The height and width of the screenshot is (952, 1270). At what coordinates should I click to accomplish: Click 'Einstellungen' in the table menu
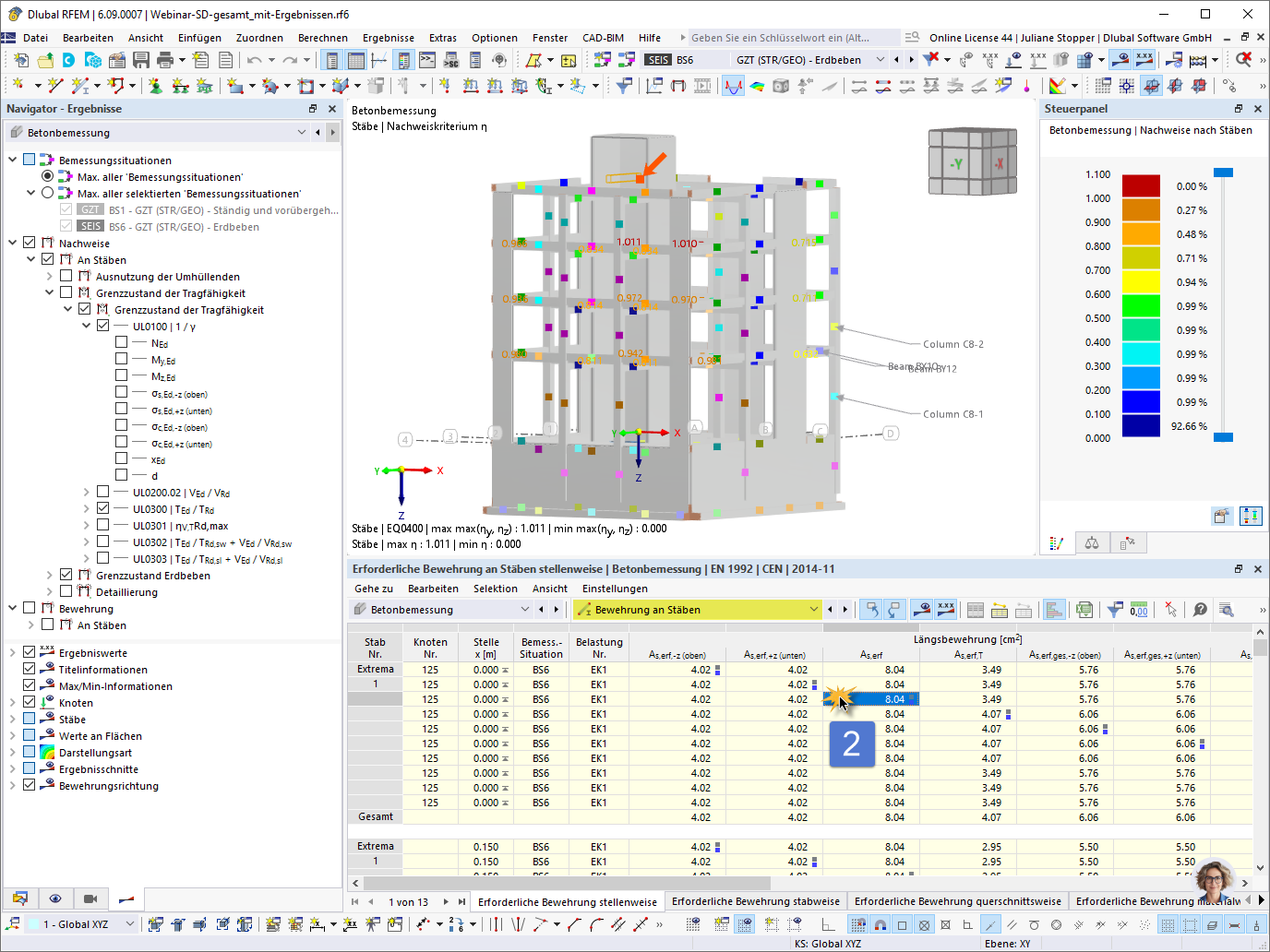click(615, 589)
